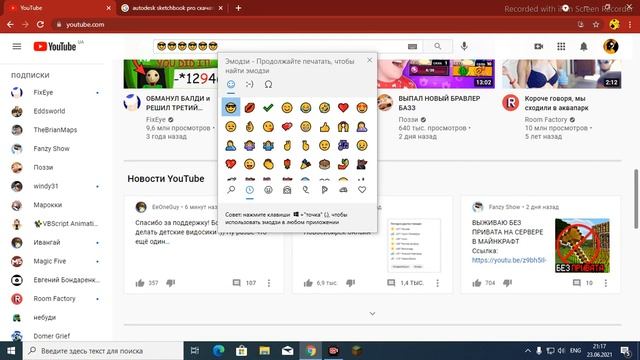Go to YouTube home via logo
Viewport: 640px width, 360px height.
click(55, 47)
